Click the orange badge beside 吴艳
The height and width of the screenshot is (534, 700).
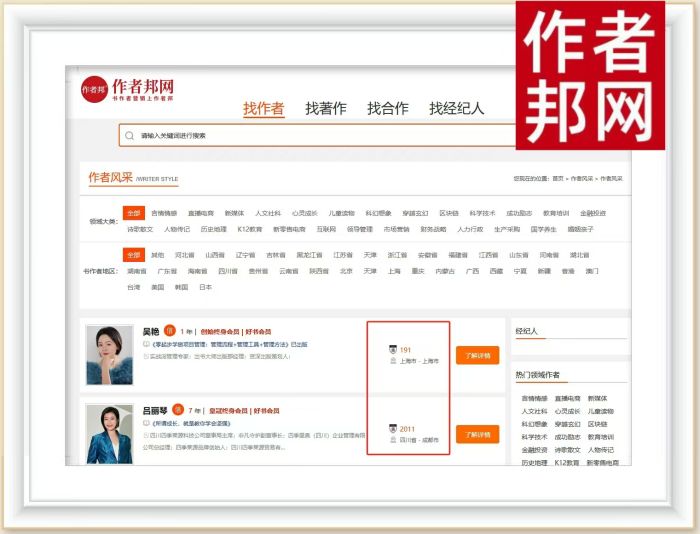169,331
